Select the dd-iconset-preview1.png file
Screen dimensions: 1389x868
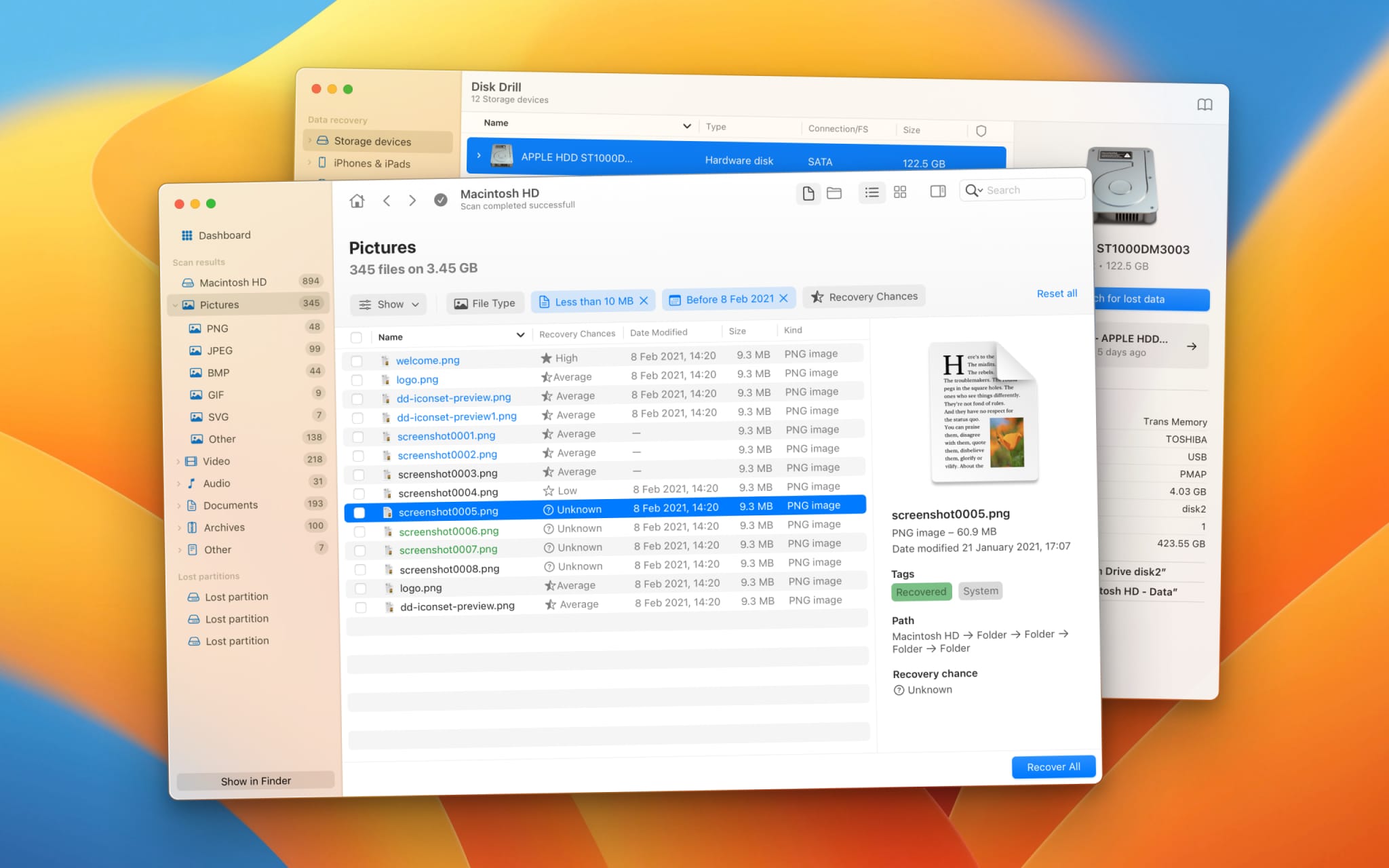456,417
